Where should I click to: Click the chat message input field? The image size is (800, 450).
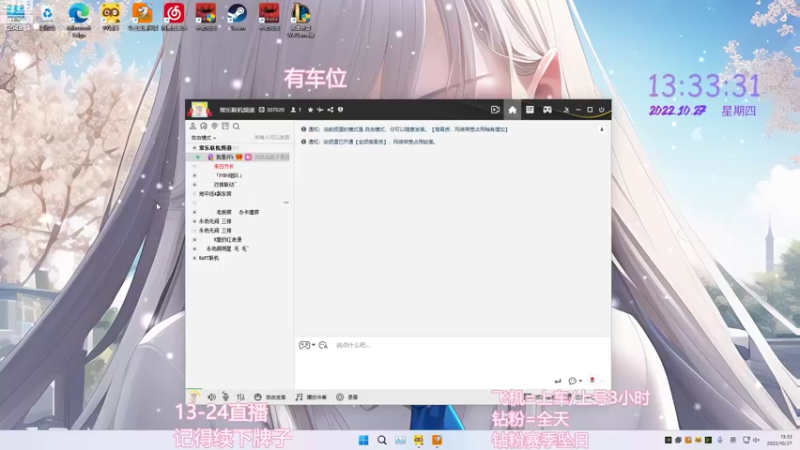click(x=469, y=345)
